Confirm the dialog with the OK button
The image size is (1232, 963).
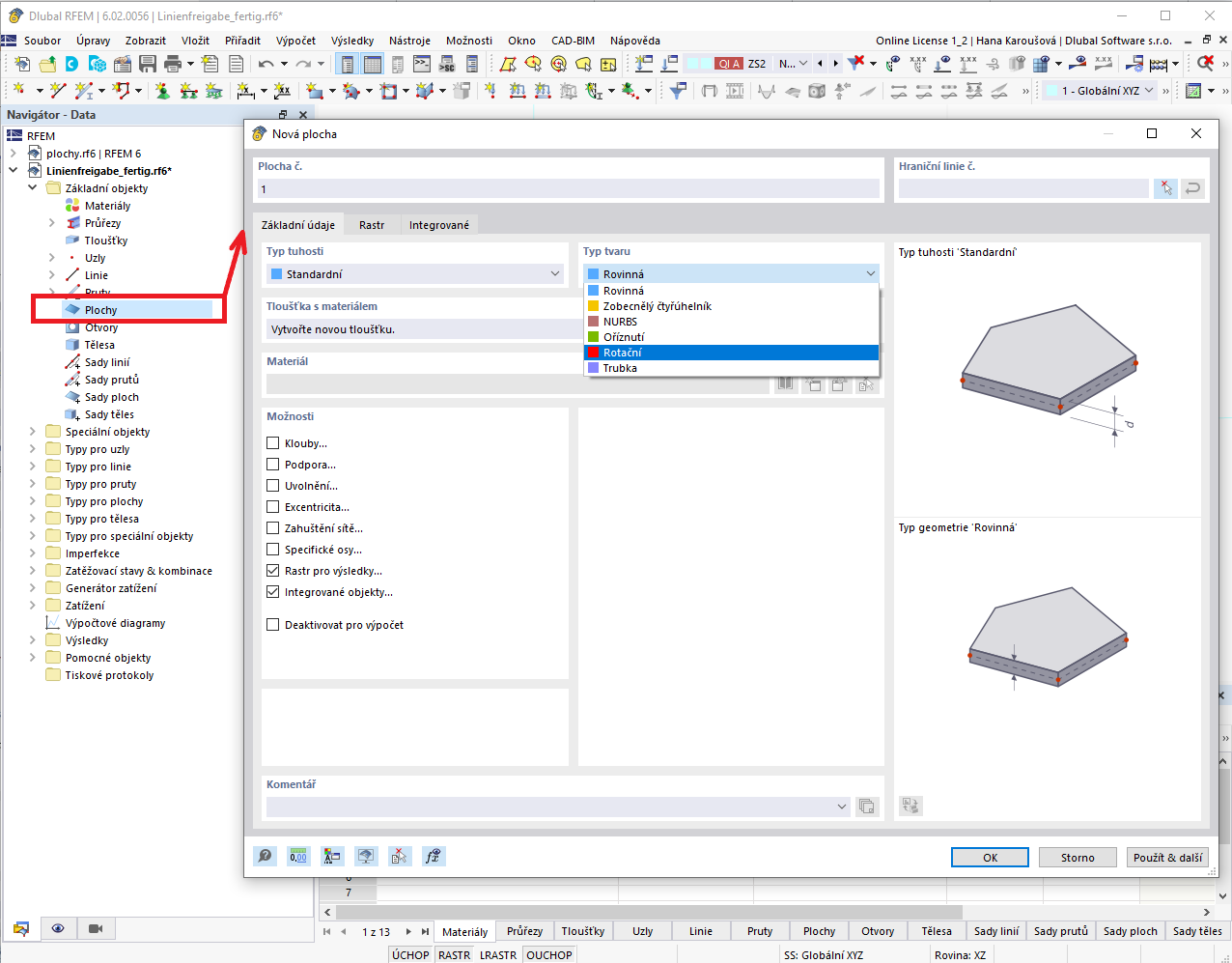tap(990, 857)
